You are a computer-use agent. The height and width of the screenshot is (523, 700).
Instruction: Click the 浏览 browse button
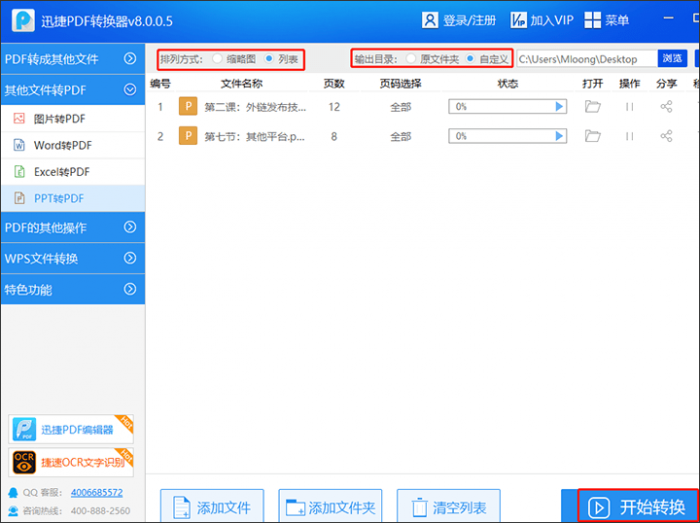[672, 58]
